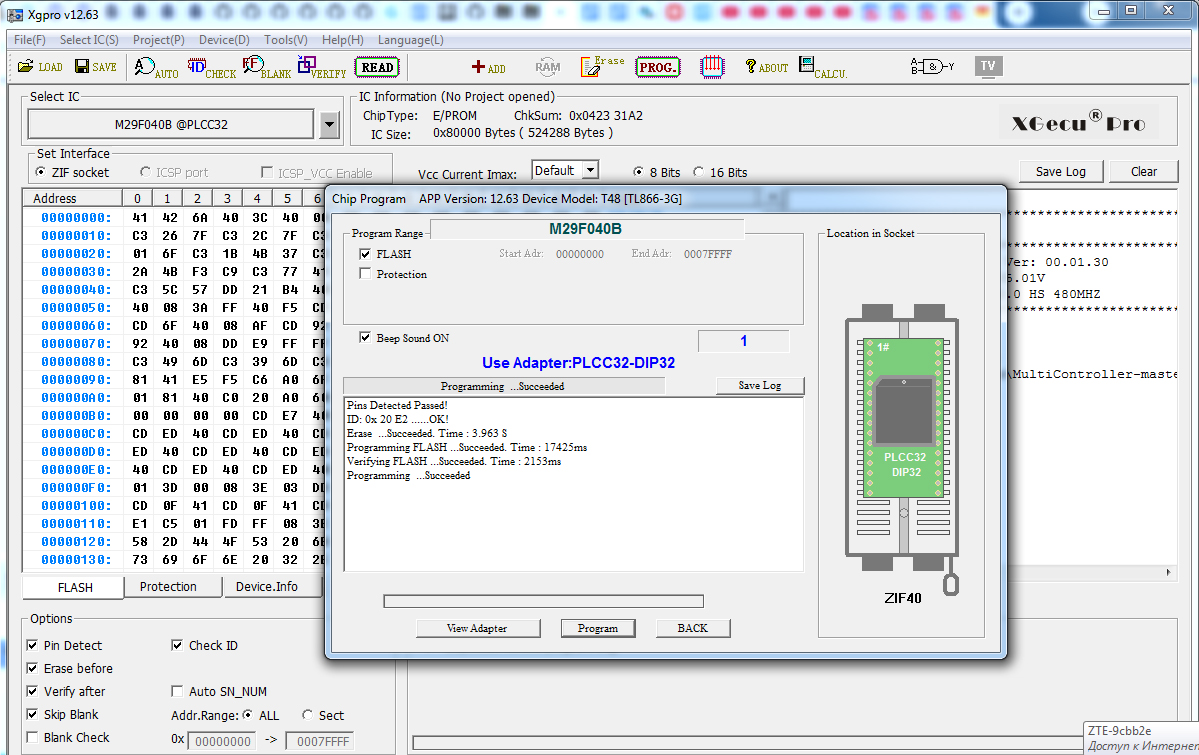1199x755 pixels.
Task: Click the PROG. toolbar button
Action: click(x=658, y=67)
